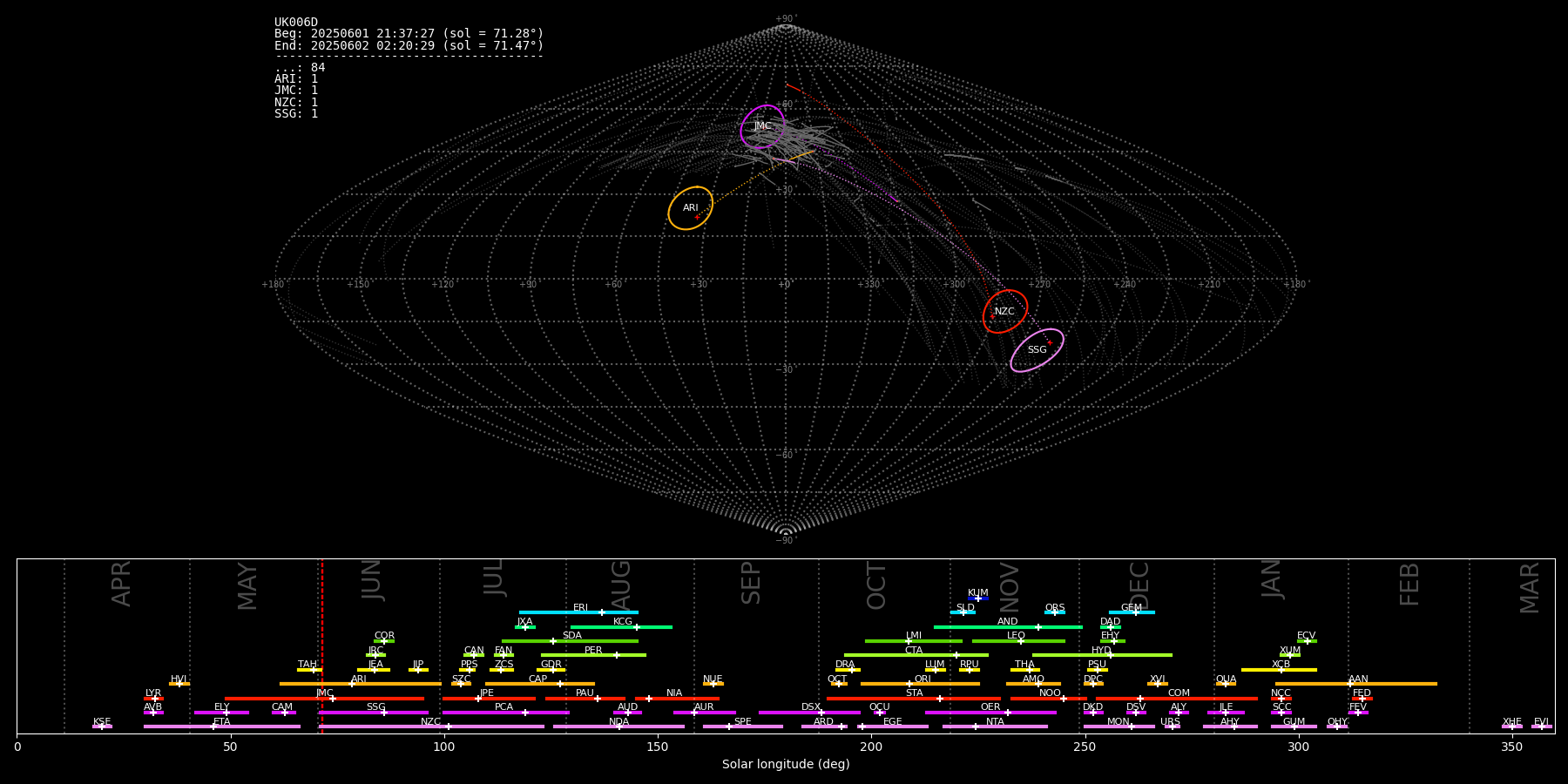
Task: Click 'ARI: 1' in the header count list
Action: [x=296, y=79]
